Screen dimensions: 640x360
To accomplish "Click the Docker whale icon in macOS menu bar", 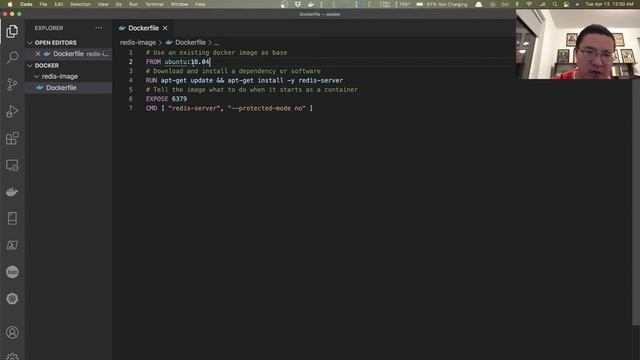I will point(311,4).
